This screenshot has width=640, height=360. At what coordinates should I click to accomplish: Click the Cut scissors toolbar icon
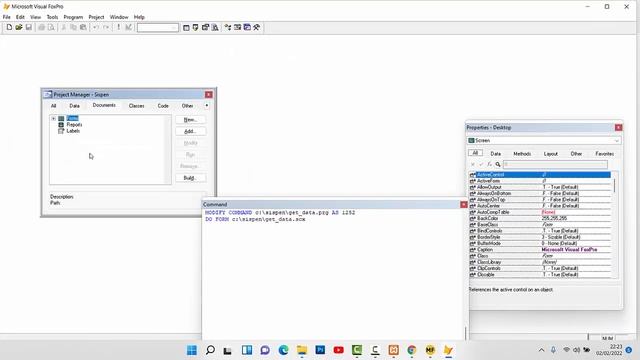(x=64, y=27)
